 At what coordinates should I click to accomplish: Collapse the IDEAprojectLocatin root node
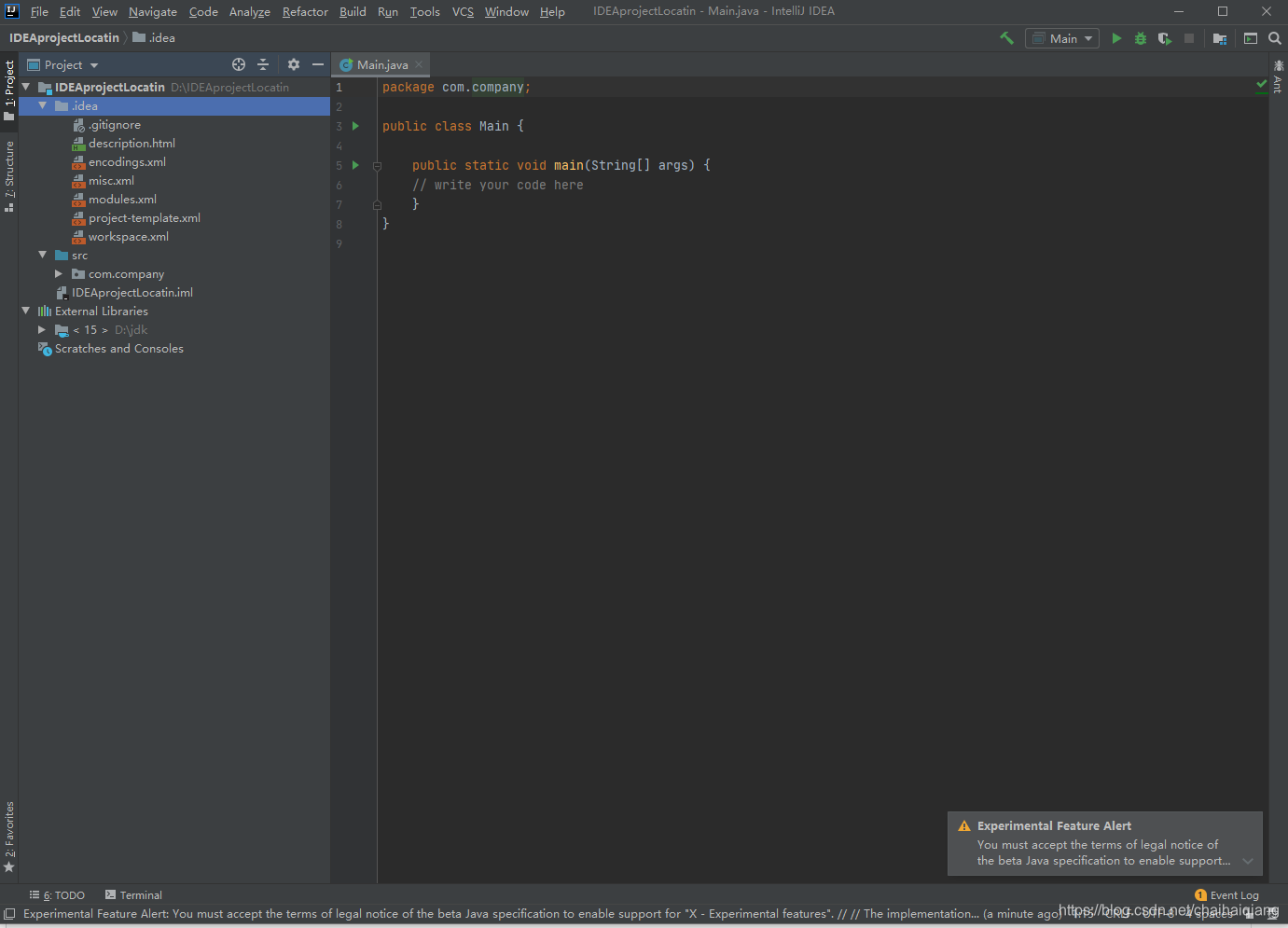(26, 87)
